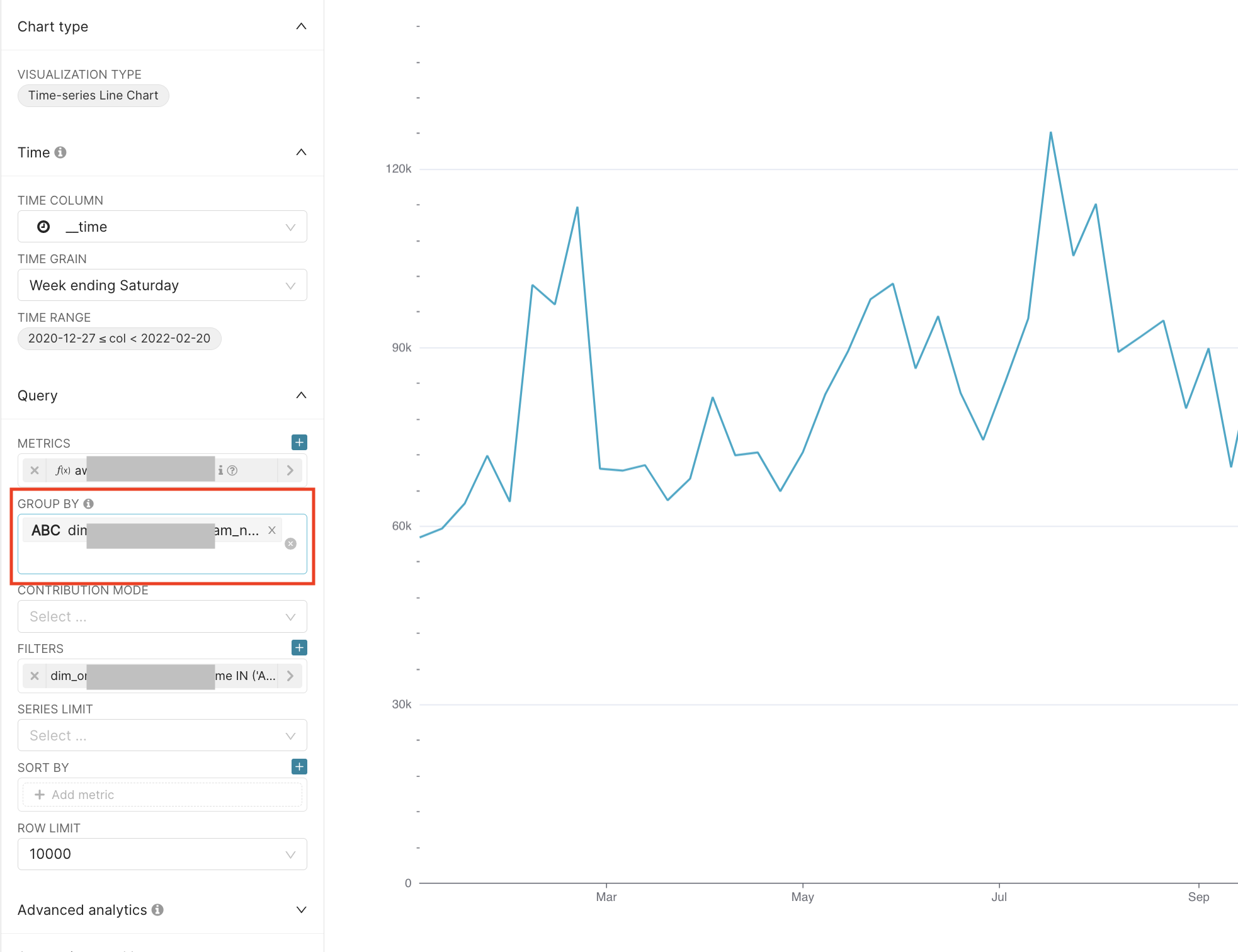Click the plus icon beside SORT BY
1238x952 pixels.
298,766
